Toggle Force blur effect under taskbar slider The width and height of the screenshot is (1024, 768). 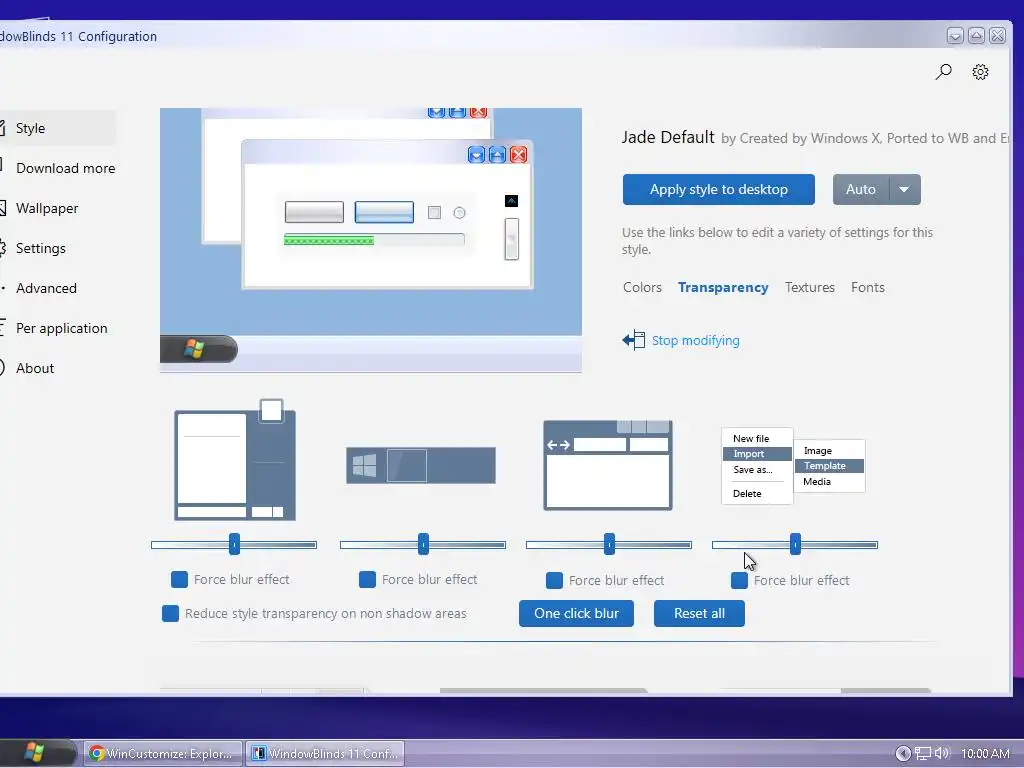[367, 579]
